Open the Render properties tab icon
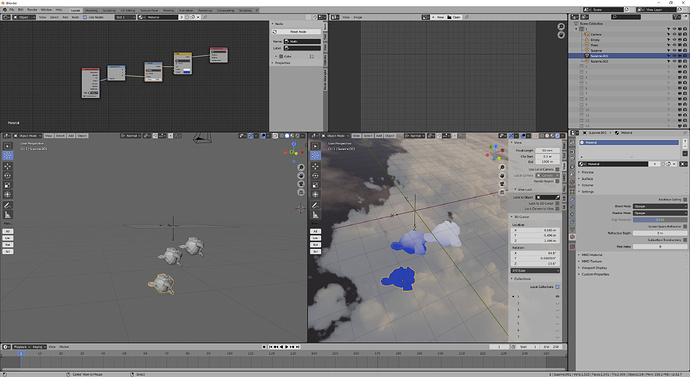The width and height of the screenshot is (690, 377). pos(572,151)
